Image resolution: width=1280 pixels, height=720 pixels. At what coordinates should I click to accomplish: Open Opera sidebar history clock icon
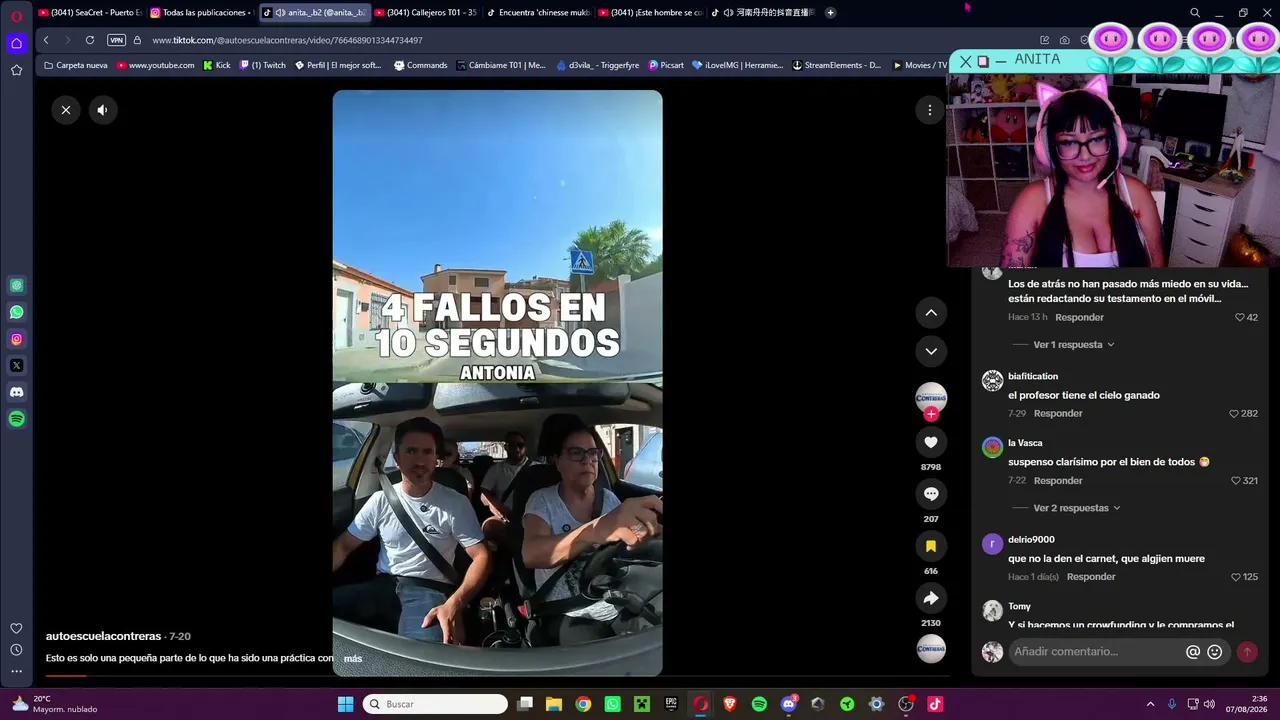(x=17, y=650)
